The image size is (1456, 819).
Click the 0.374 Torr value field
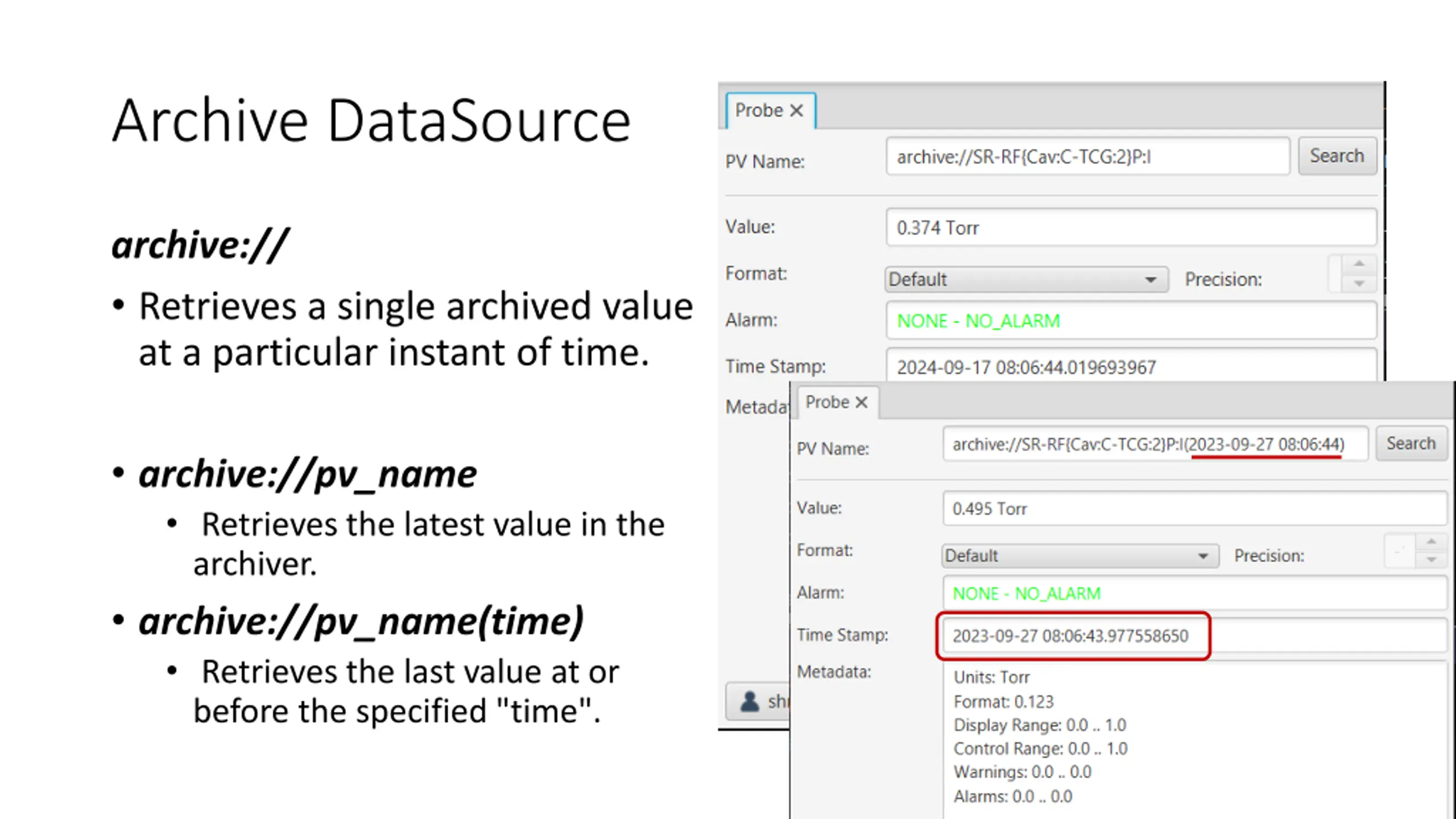click(x=1131, y=227)
